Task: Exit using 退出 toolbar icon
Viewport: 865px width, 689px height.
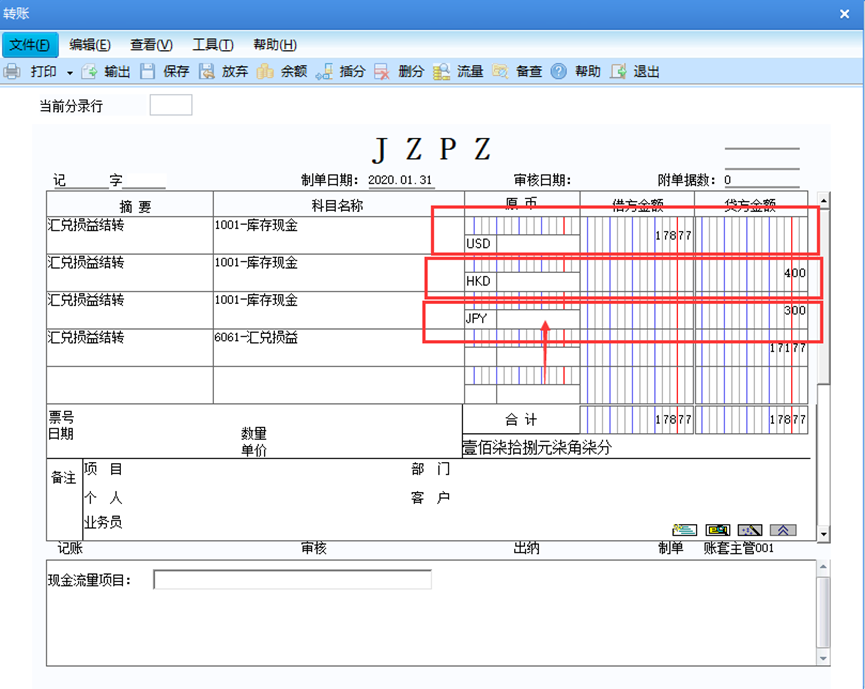Action: 618,72
